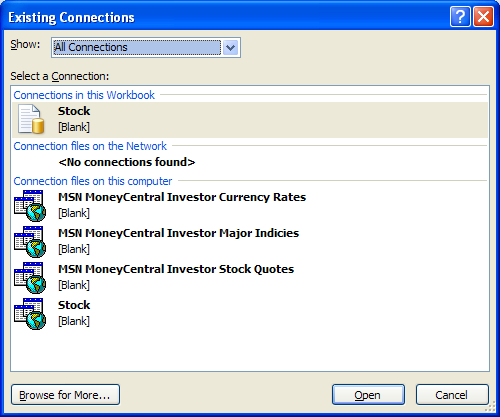Image resolution: width=500 pixels, height=417 pixels.
Task: Click the workbook Stock connection database icon
Action: (31, 119)
